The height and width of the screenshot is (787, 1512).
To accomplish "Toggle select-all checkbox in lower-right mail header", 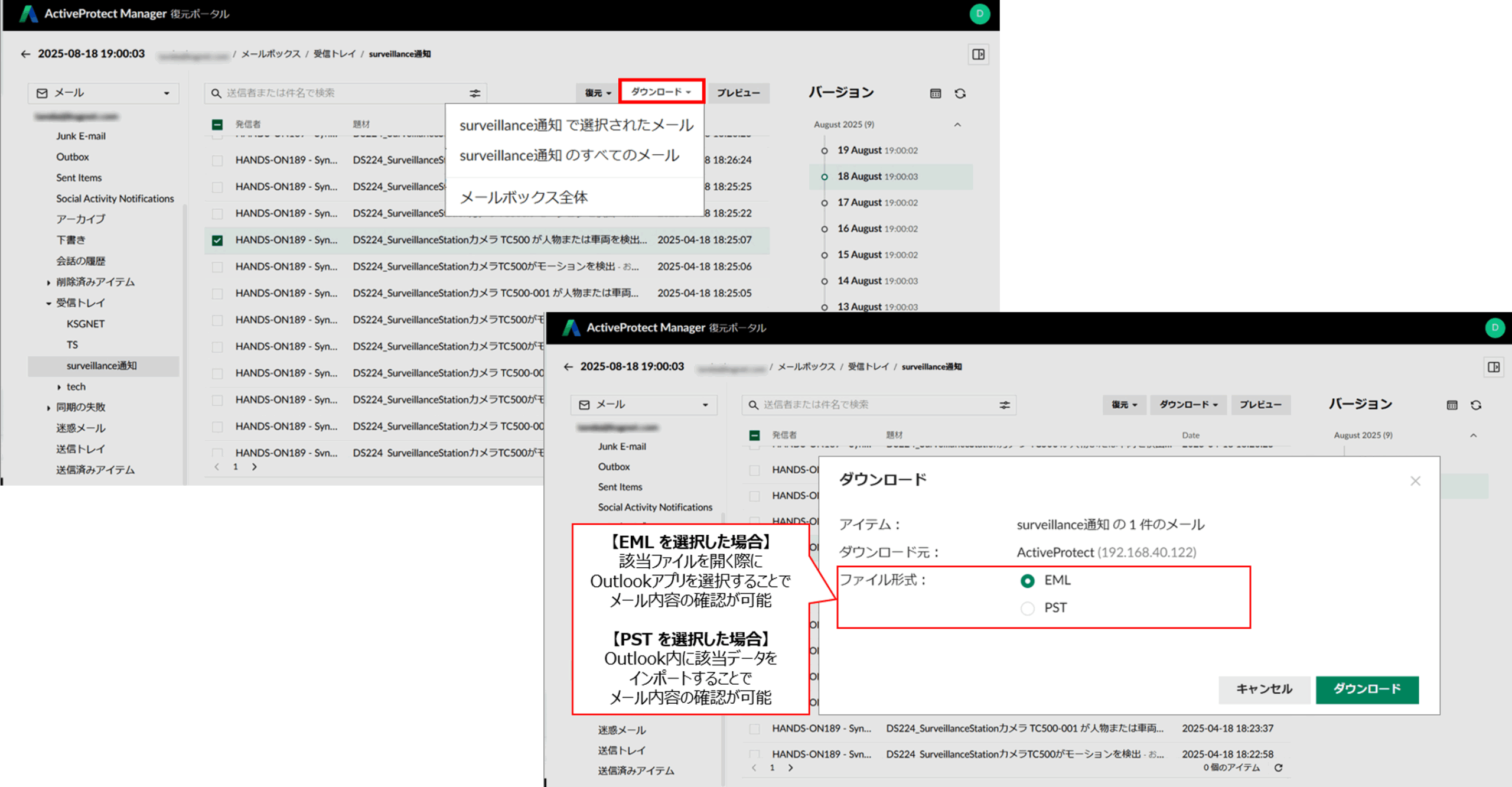I will point(754,435).
